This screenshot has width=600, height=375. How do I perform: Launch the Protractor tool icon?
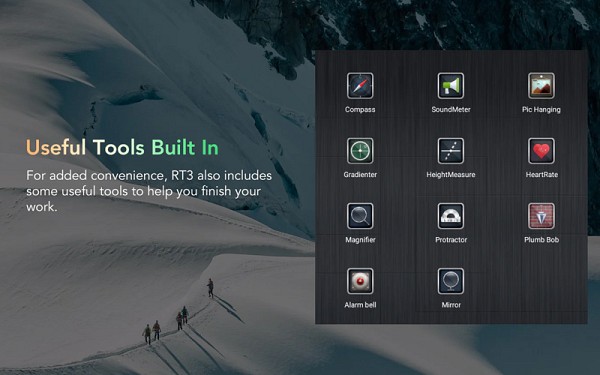pos(451,216)
